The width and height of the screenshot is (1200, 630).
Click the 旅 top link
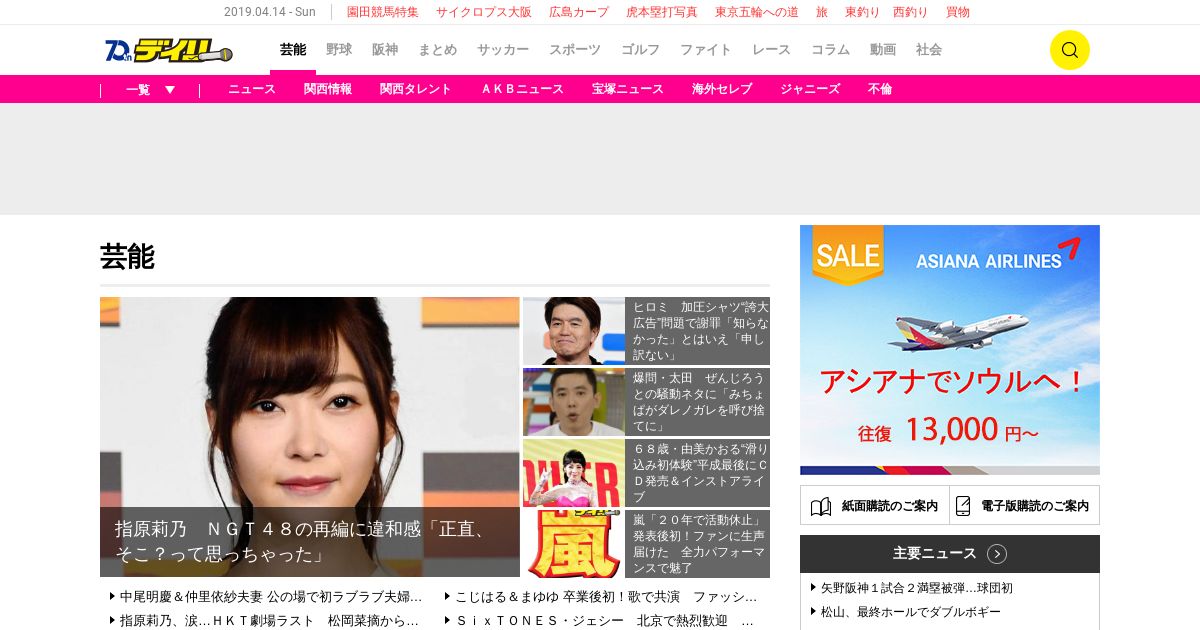click(x=822, y=12)
